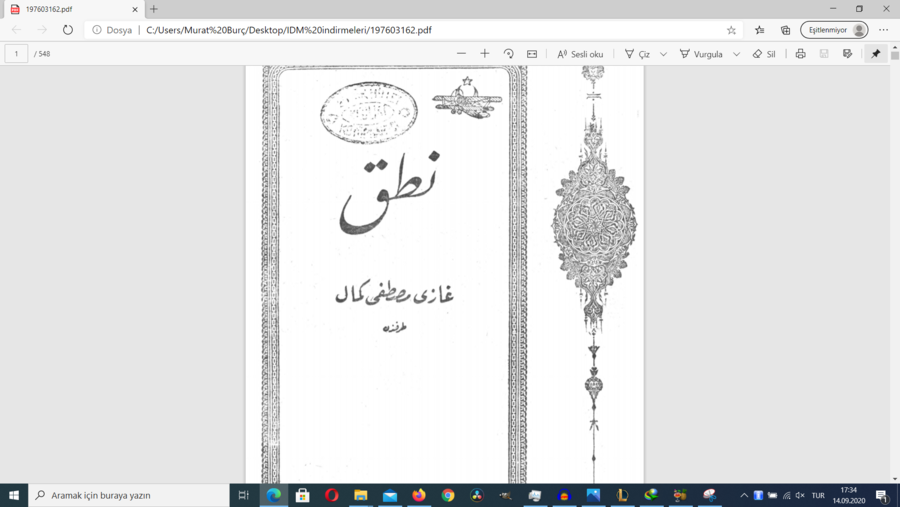Add this page to favorites star
Image resolution: width=900 pixels, height=507 pixels.
pos(731,30)
